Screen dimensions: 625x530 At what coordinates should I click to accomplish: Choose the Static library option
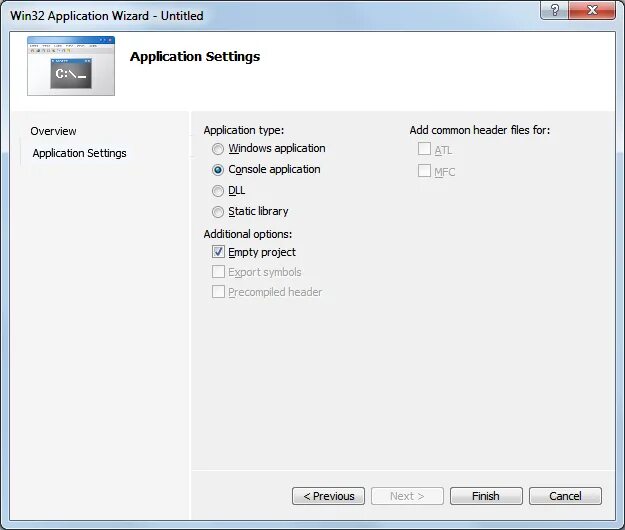pos(218,212)
